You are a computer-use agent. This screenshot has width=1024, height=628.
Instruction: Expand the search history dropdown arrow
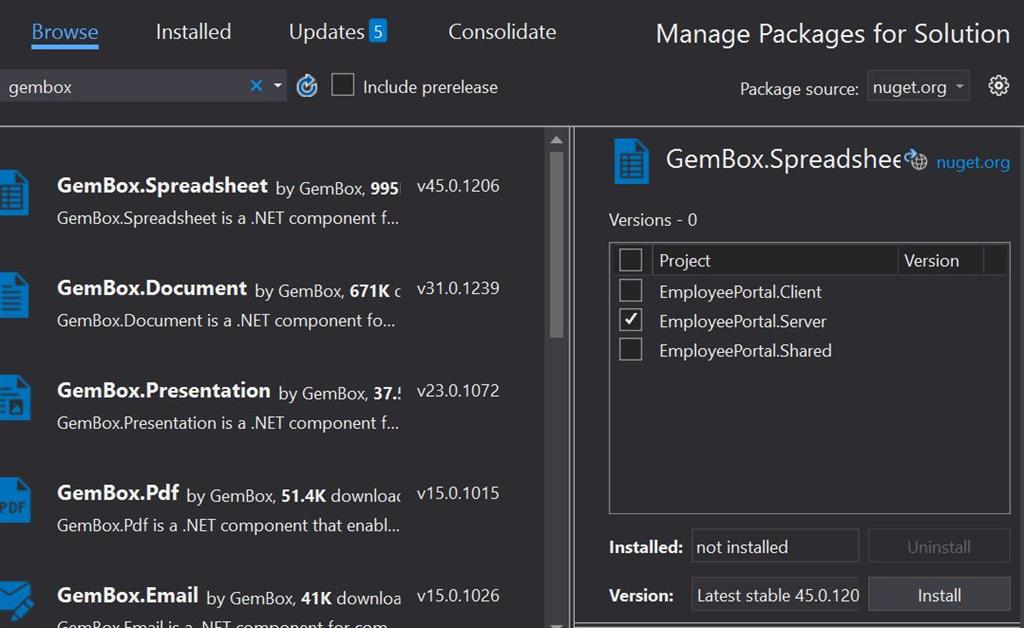278,87
